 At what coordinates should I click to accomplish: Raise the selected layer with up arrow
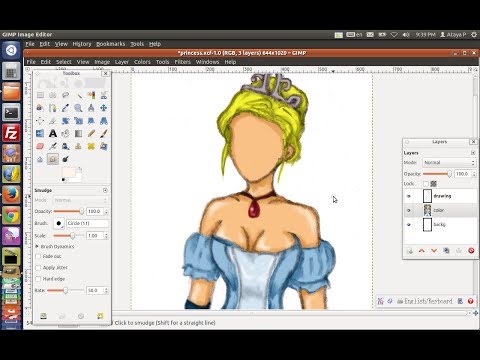point(422,251)
